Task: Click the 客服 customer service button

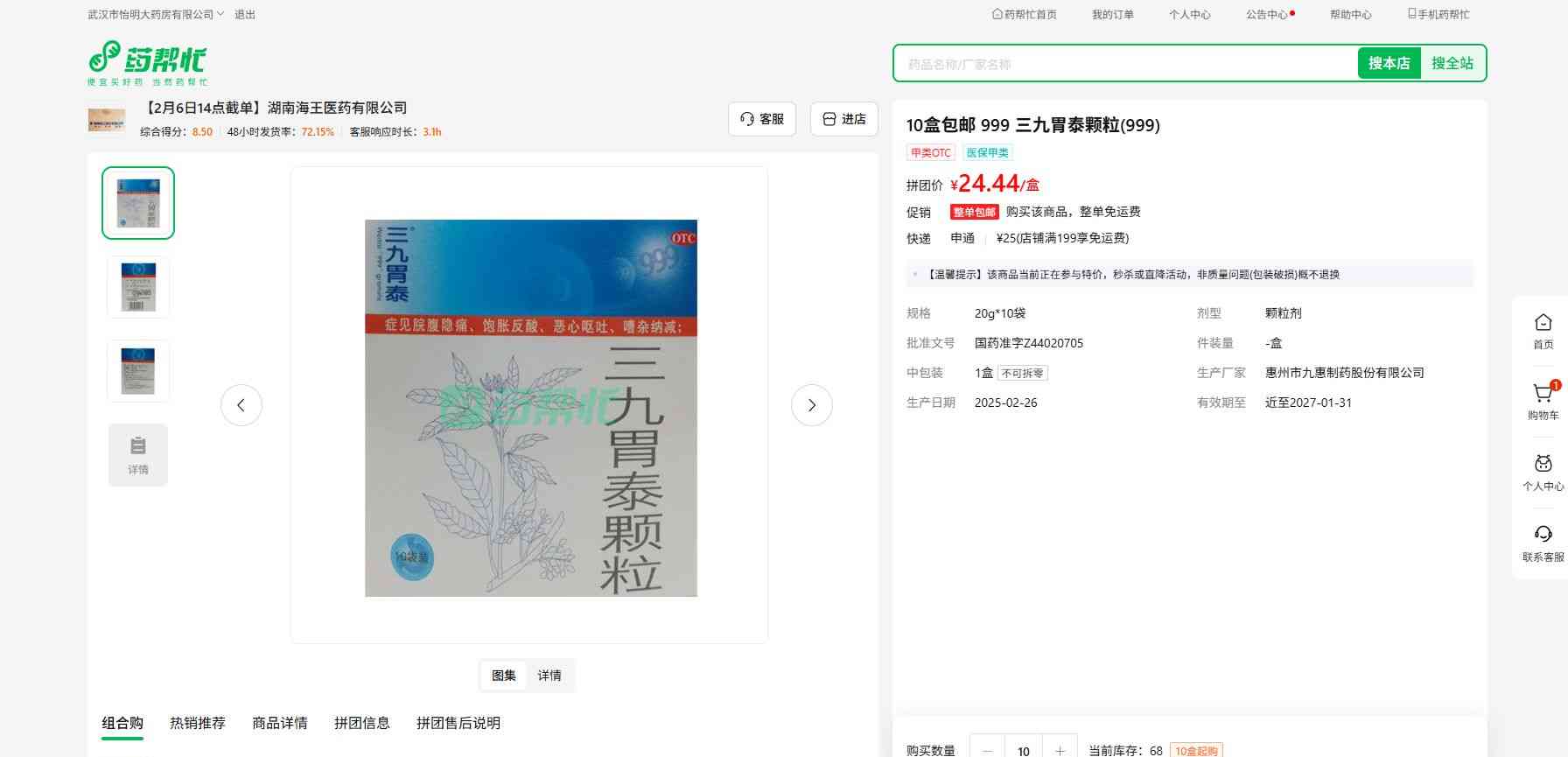Action: (762, 119)
